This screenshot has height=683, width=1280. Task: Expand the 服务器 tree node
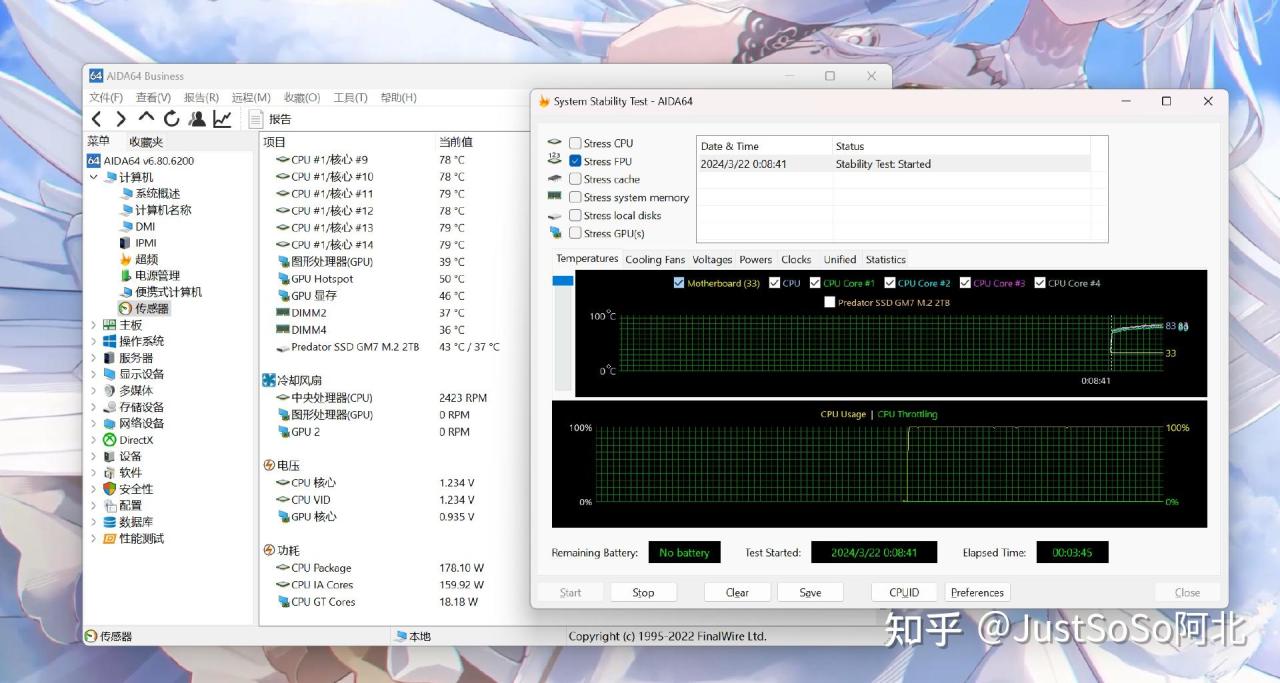(94, 358)
